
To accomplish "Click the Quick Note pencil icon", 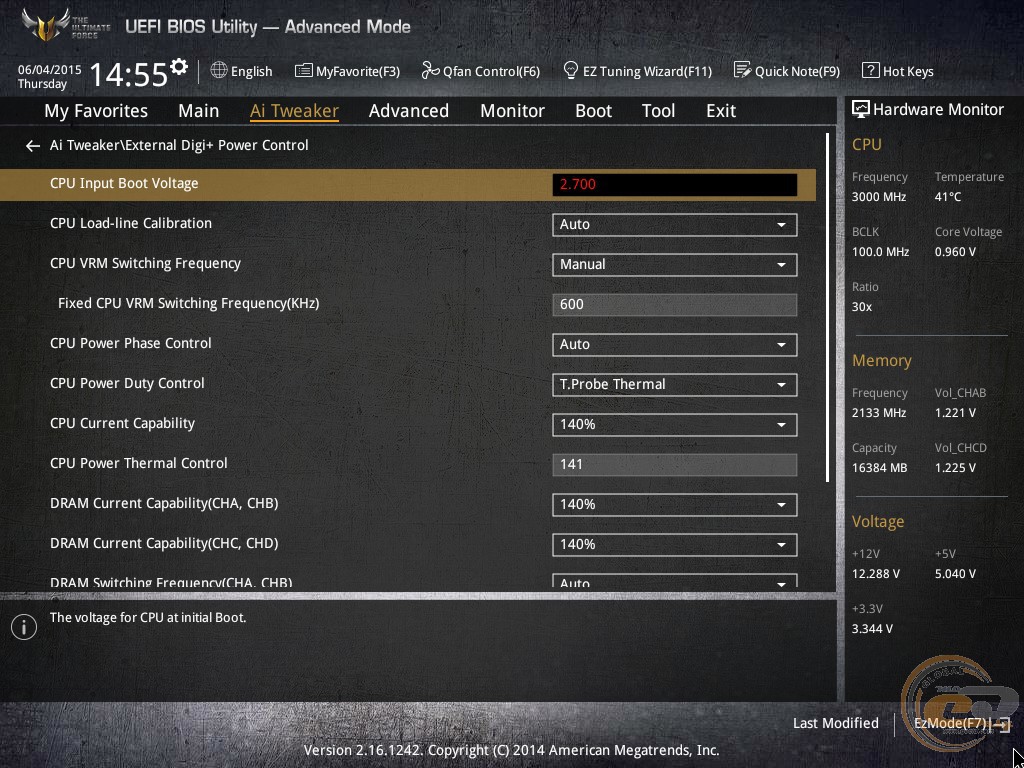I will [743, 71].
